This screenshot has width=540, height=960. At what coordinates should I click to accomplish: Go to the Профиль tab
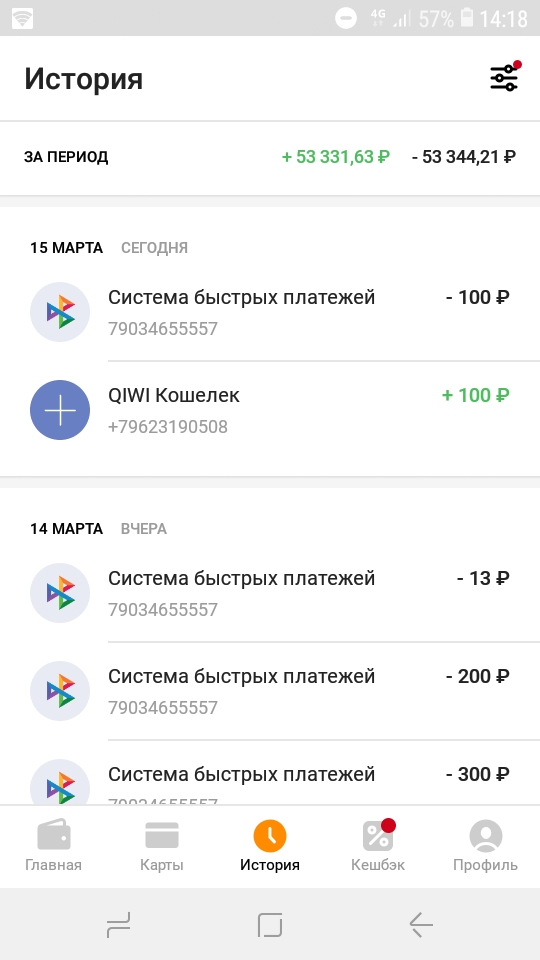click(486, 847)
